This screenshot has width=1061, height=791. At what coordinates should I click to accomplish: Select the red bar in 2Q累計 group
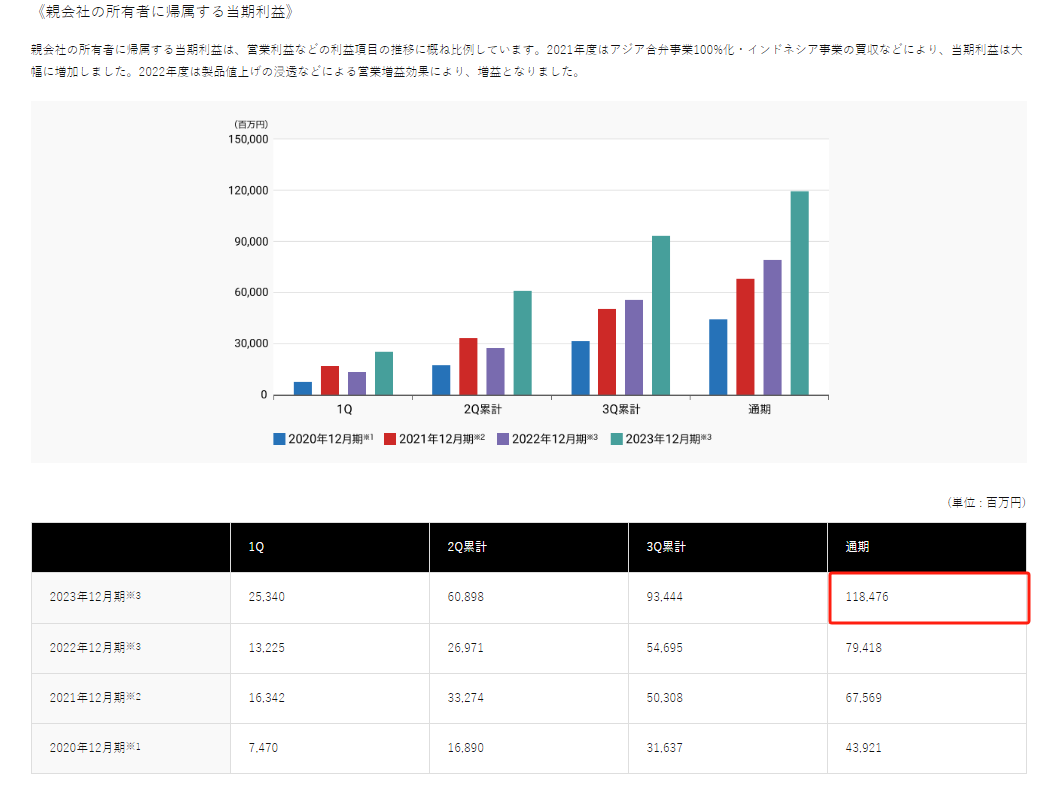(468, 366)
